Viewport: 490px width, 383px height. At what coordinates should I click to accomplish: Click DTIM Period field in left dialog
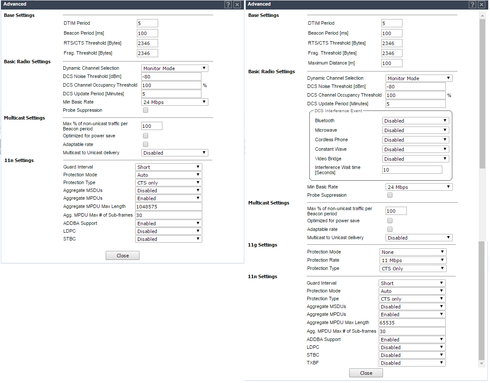pos(147,23)
